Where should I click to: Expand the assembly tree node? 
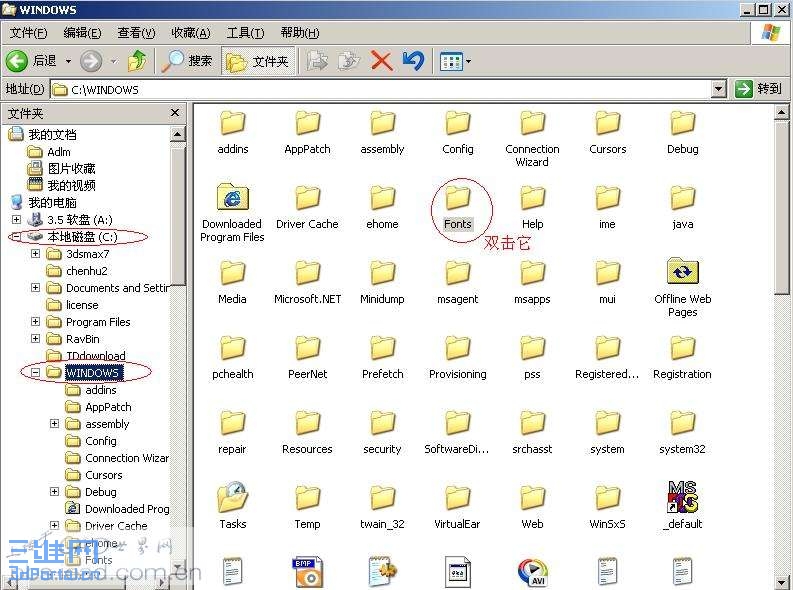[x=54, y=423]
